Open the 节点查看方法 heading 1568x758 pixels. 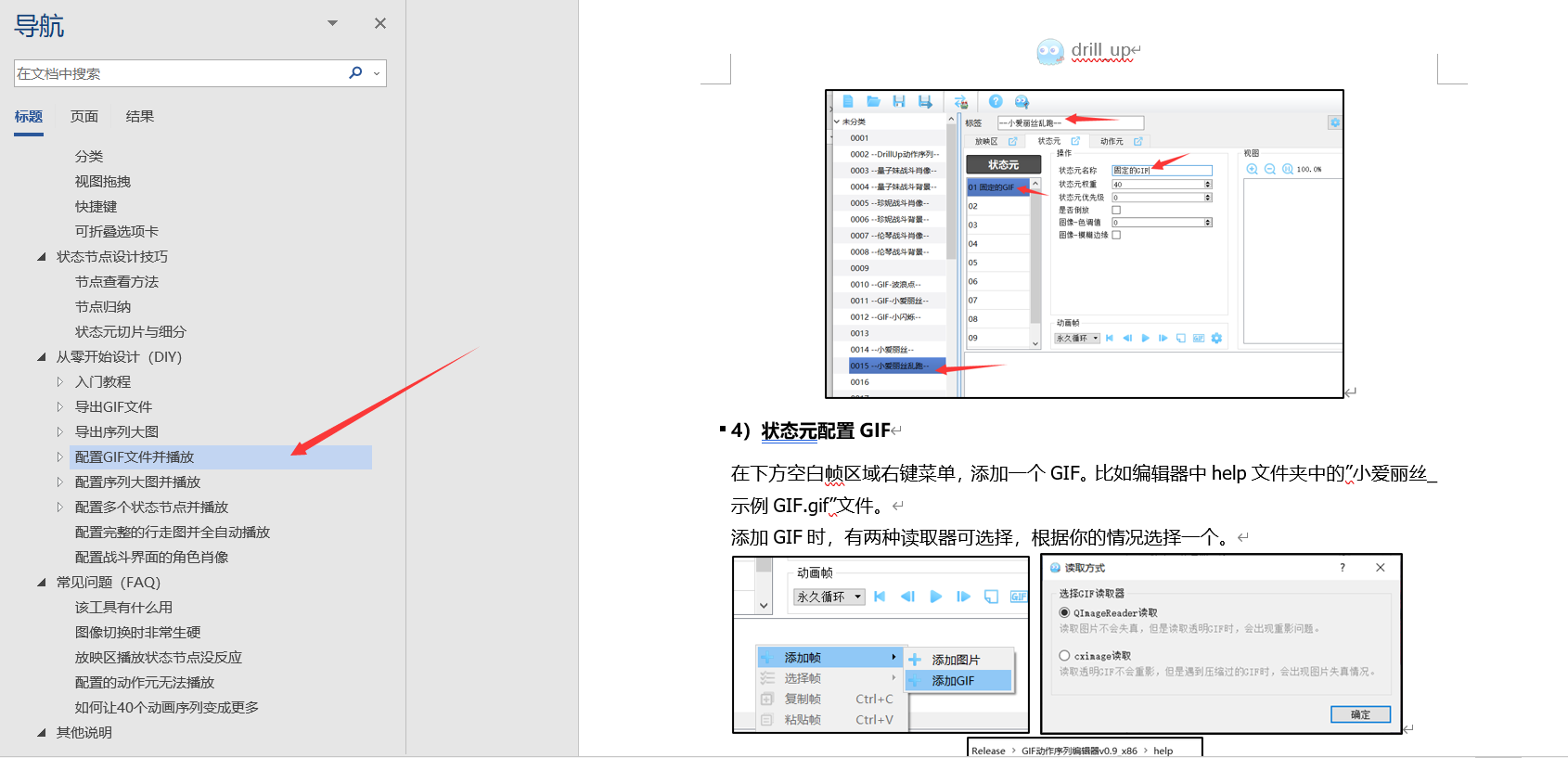pyautogui.click(x=117, y=282)
